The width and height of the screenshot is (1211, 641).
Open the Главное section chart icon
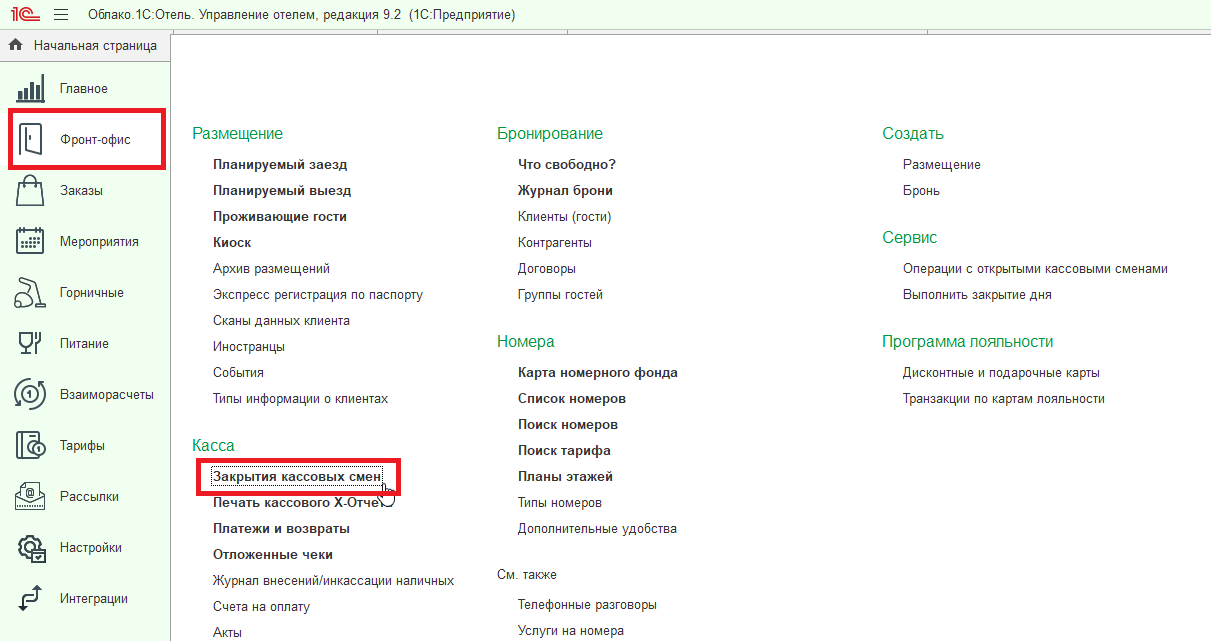31,89
